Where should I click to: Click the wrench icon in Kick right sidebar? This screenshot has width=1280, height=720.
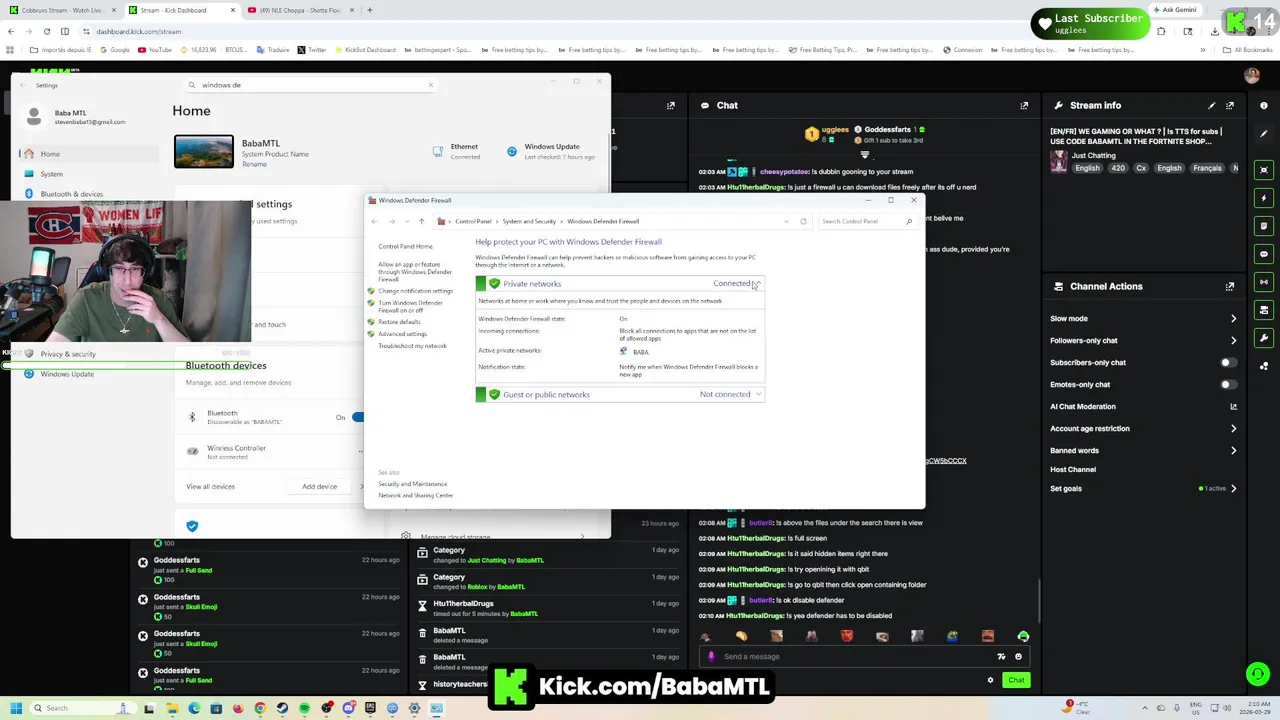coord(1264,338)
